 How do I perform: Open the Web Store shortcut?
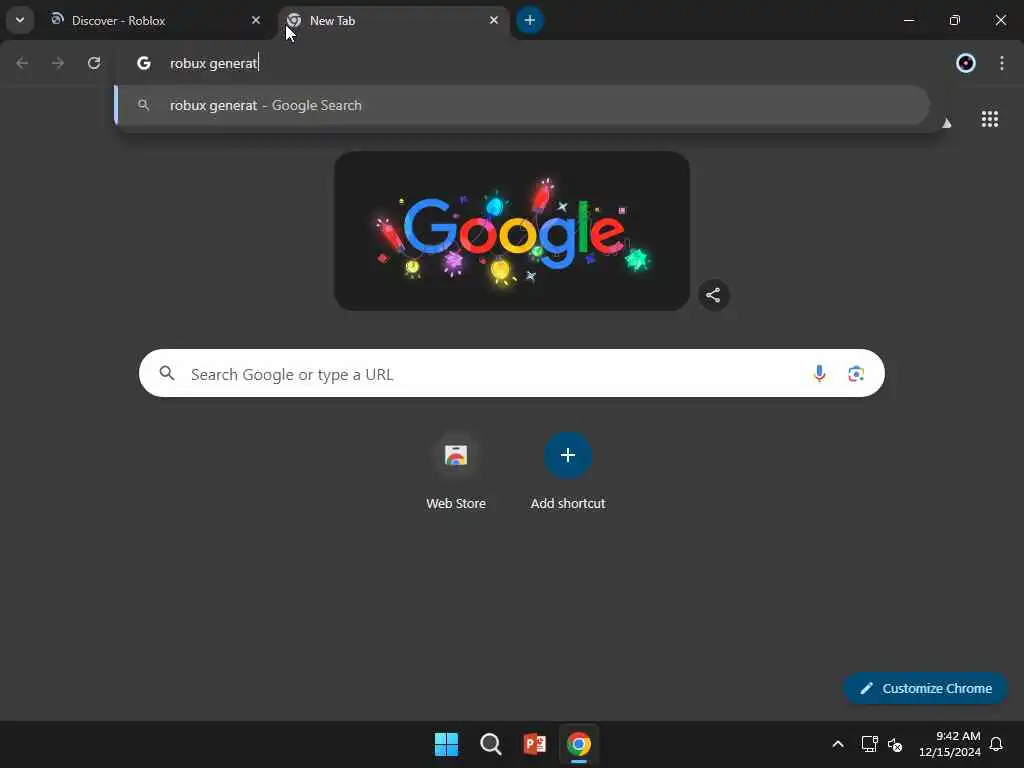[x=456, y=472]
